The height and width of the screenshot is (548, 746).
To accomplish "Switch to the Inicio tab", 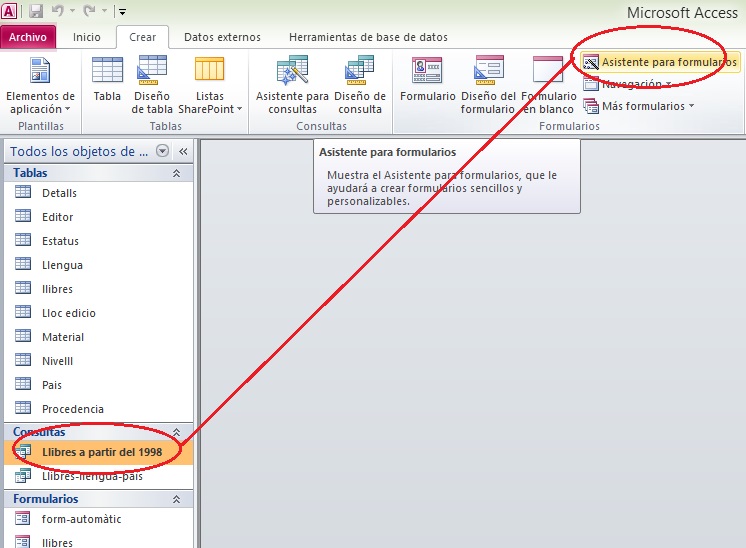I will pyautogui.click(x=87, y=37).
